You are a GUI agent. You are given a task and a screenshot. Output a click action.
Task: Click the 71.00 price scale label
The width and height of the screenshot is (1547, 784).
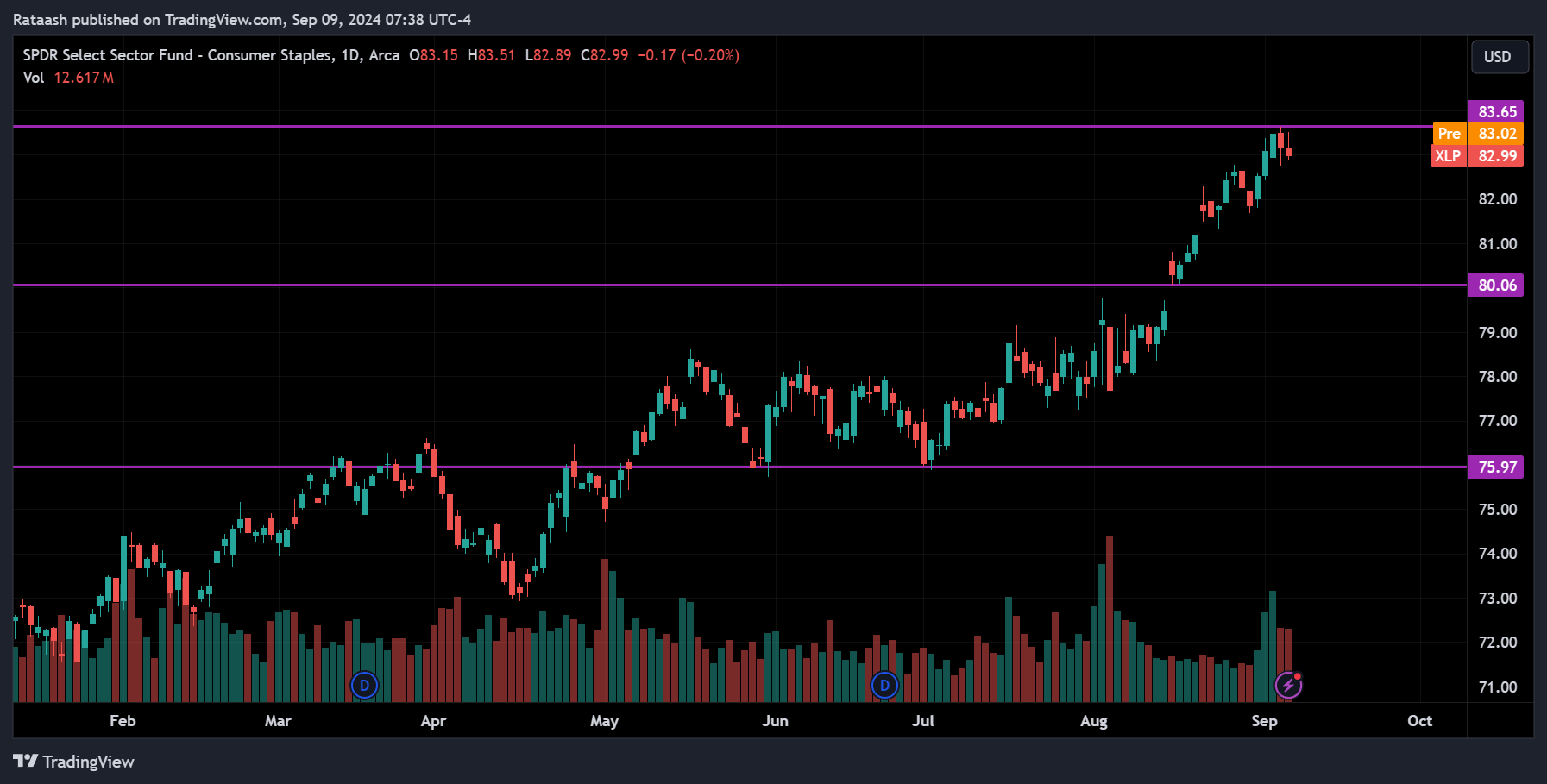pyautogui.click(x=1498, y=687)
